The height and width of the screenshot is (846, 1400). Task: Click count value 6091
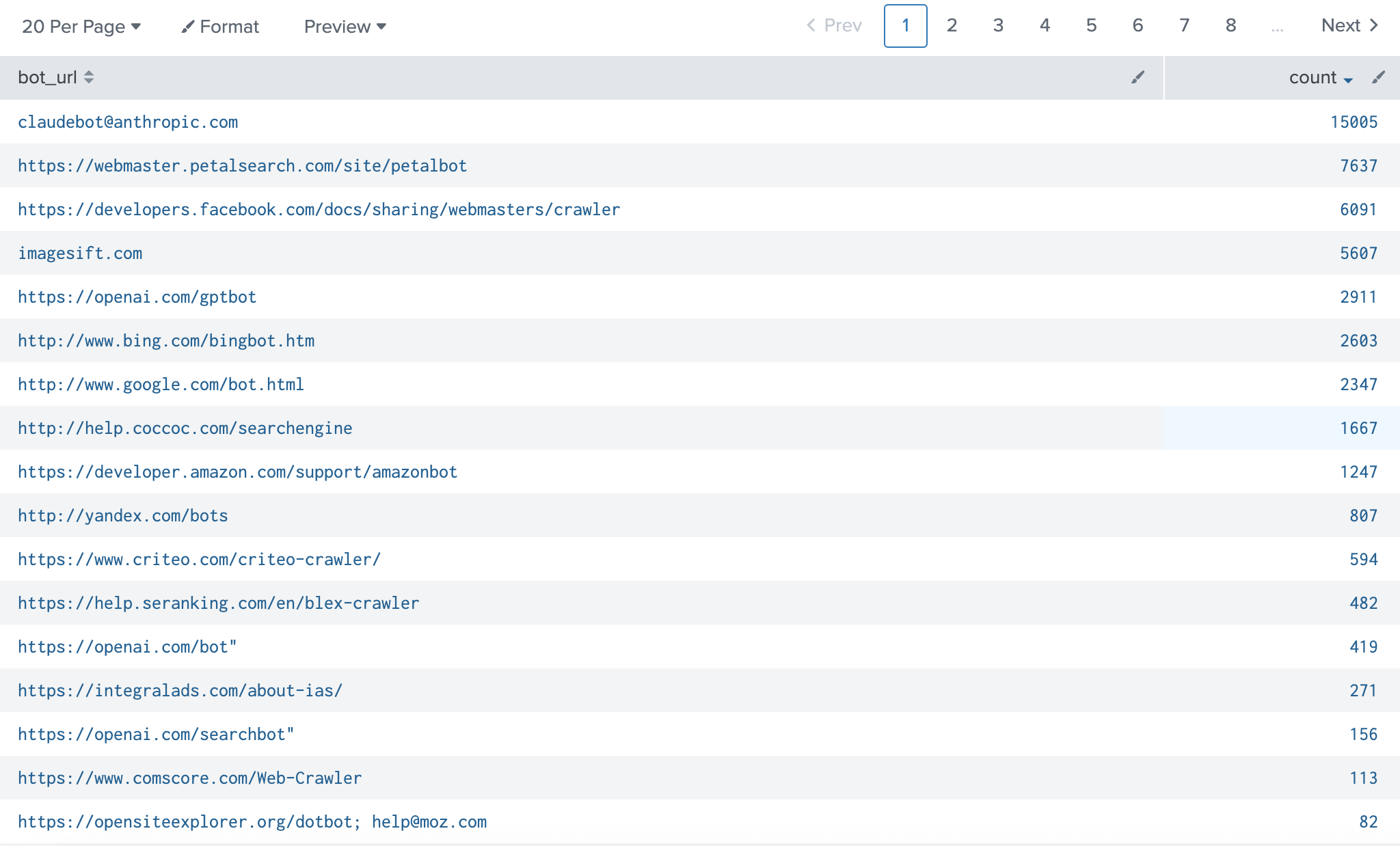point(1358,209)
